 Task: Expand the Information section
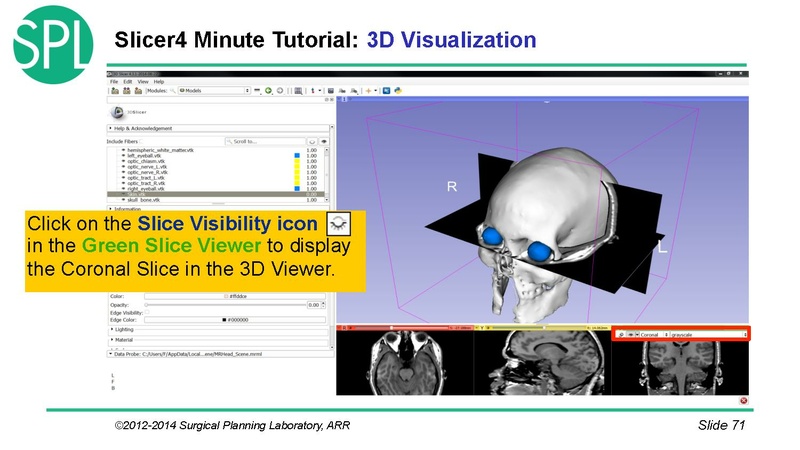pyautogui.click(x=218, y=209)
